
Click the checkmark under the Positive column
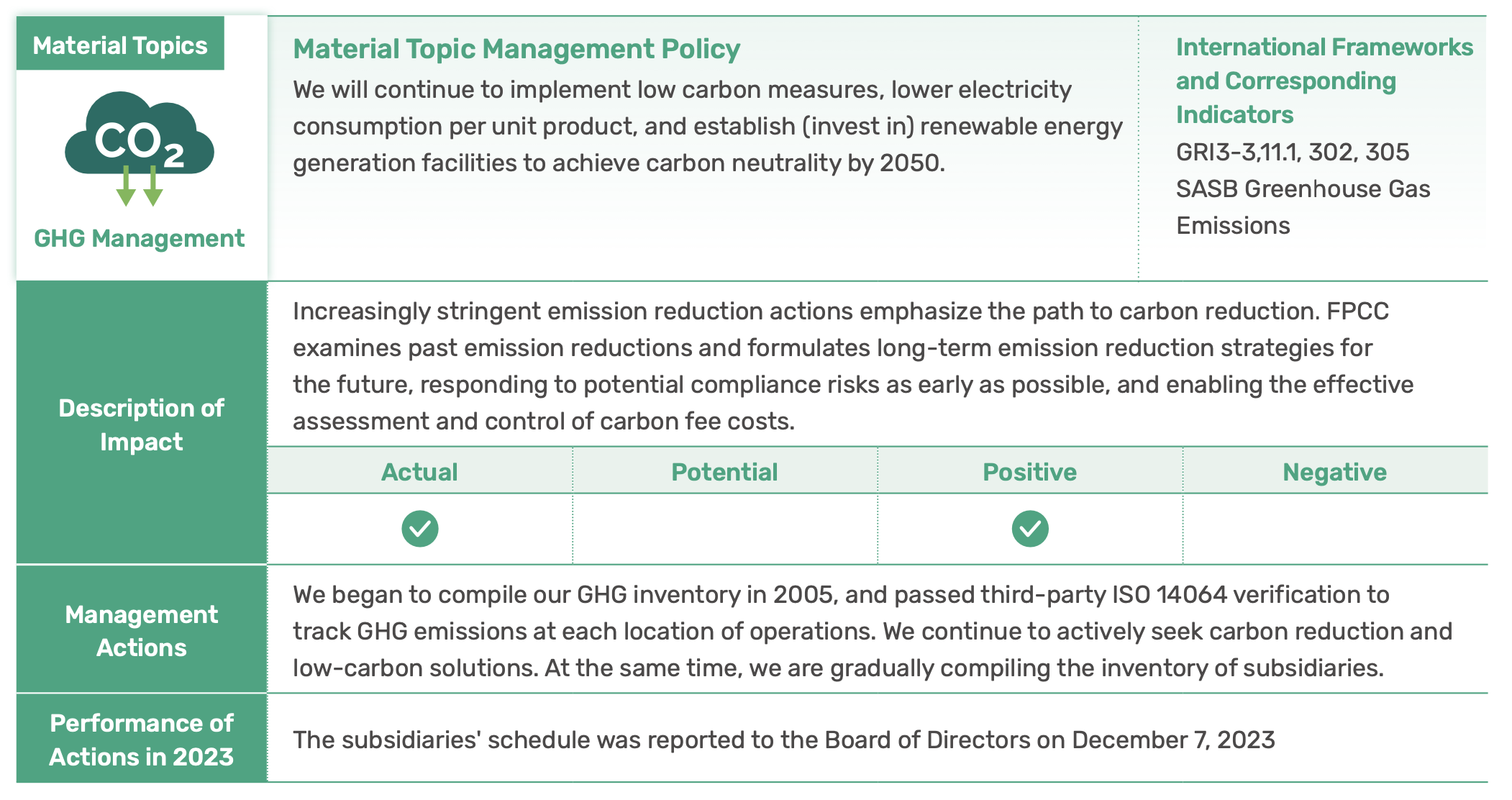pos(1030,529)
